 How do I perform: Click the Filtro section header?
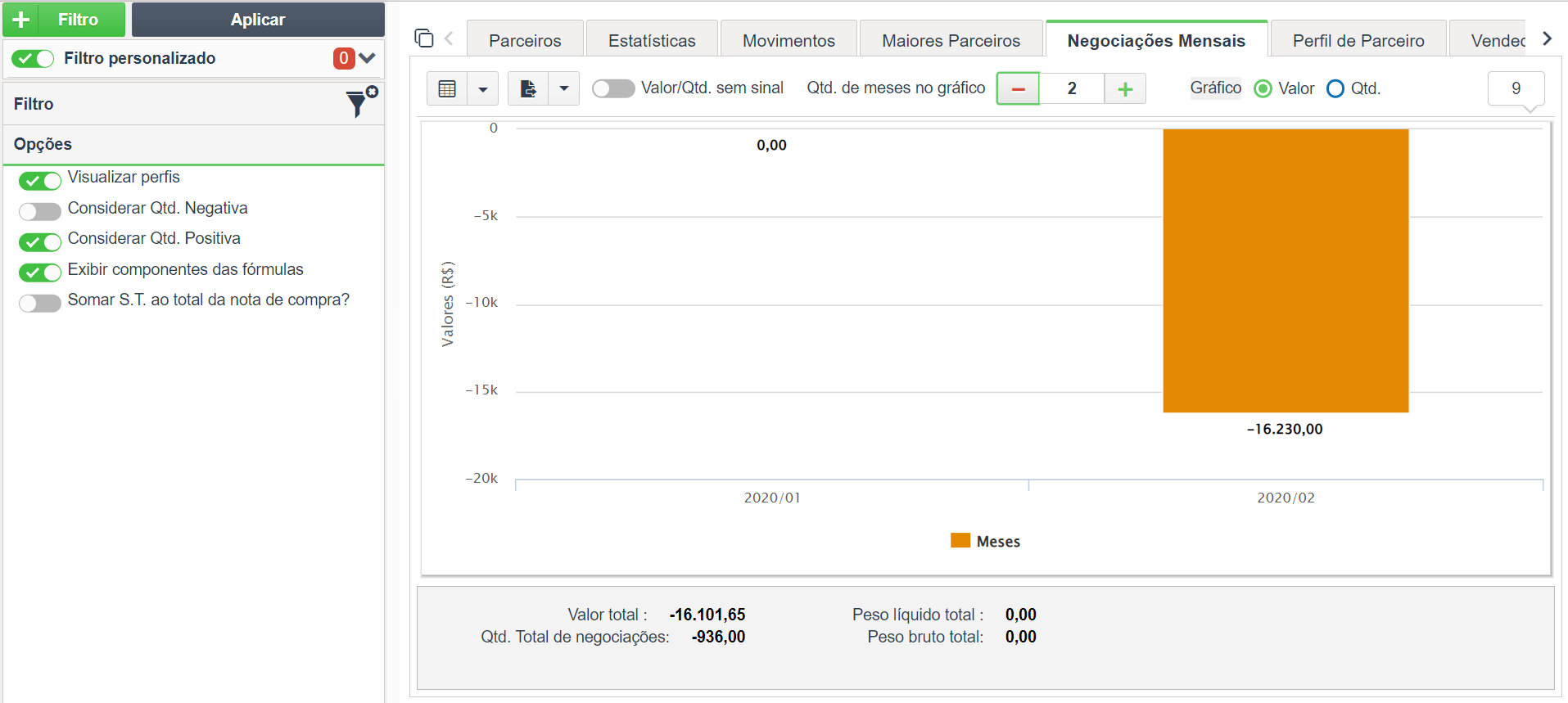(194, 104)
